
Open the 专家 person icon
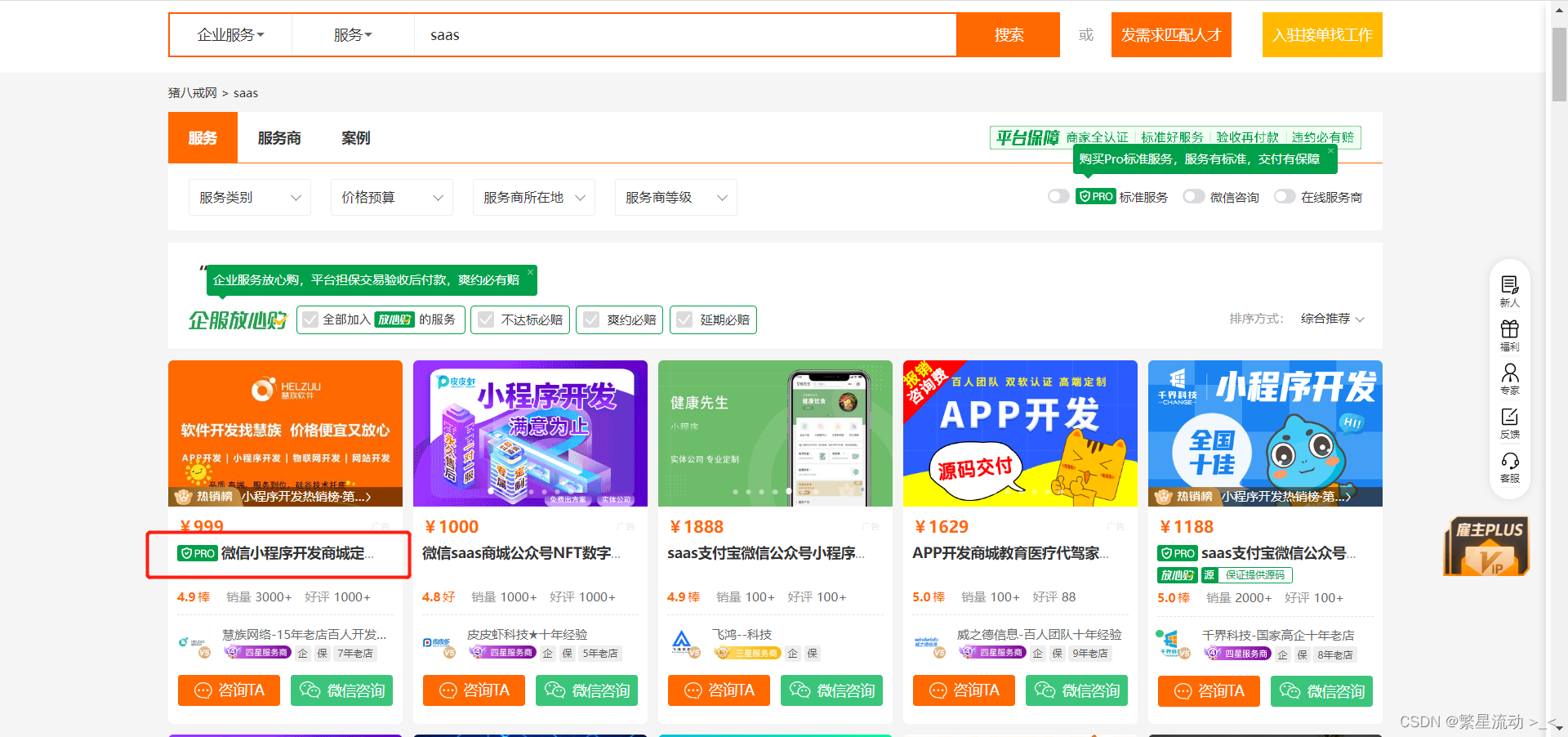click(x=1509, y=379)
